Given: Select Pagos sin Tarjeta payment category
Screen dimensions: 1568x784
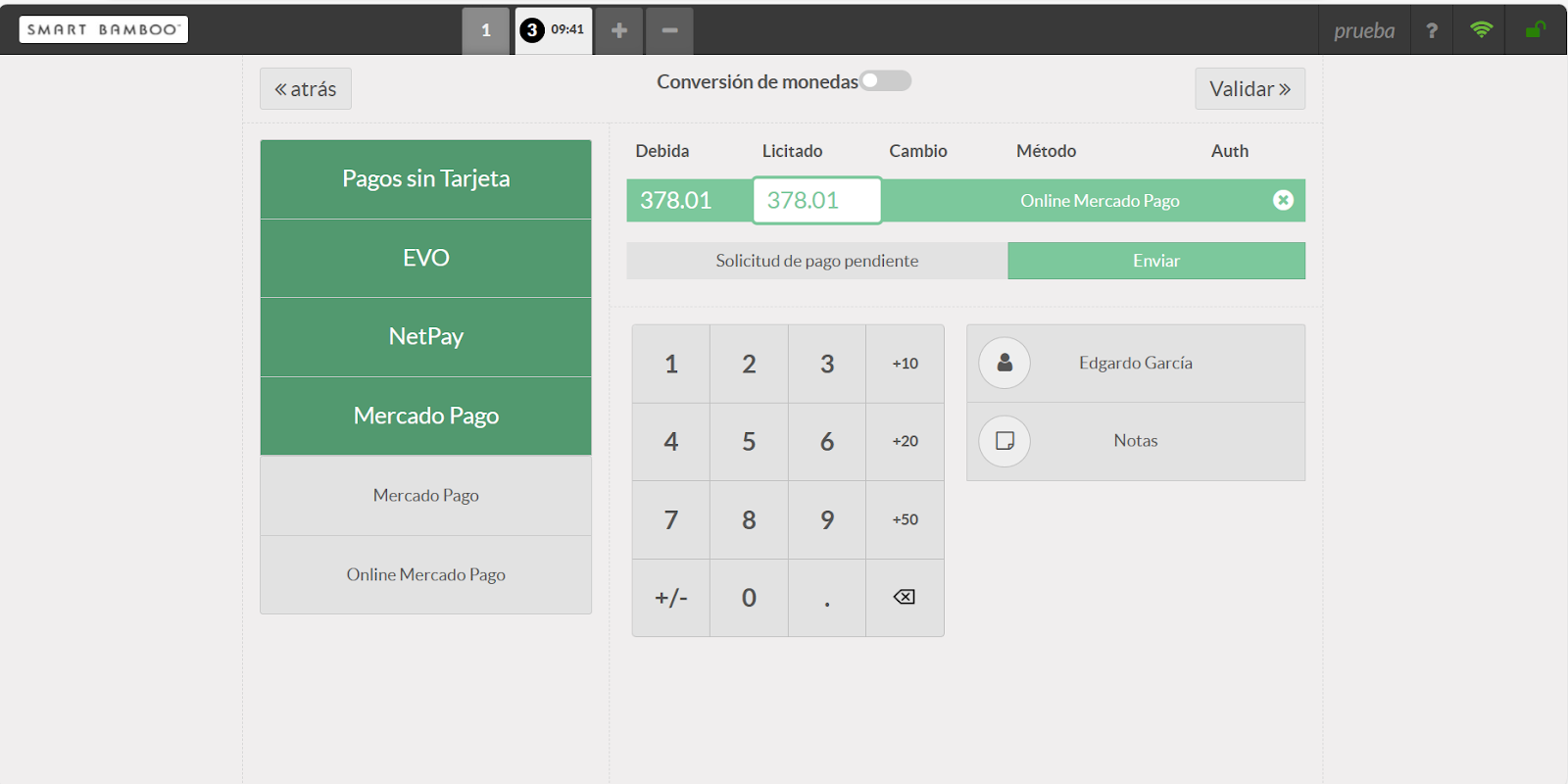Looking at the screenshot, I should click(426, 179).
